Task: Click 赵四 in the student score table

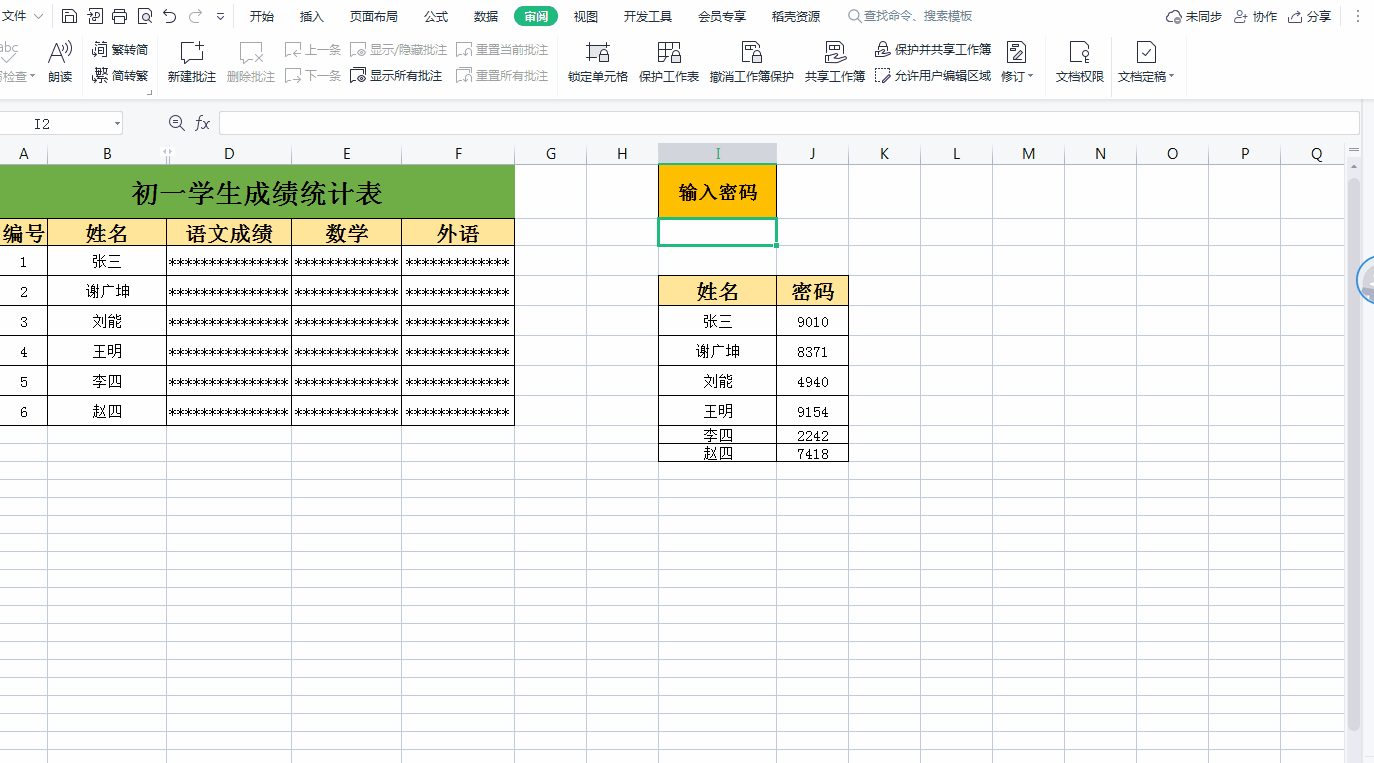Action: [107, 411]
